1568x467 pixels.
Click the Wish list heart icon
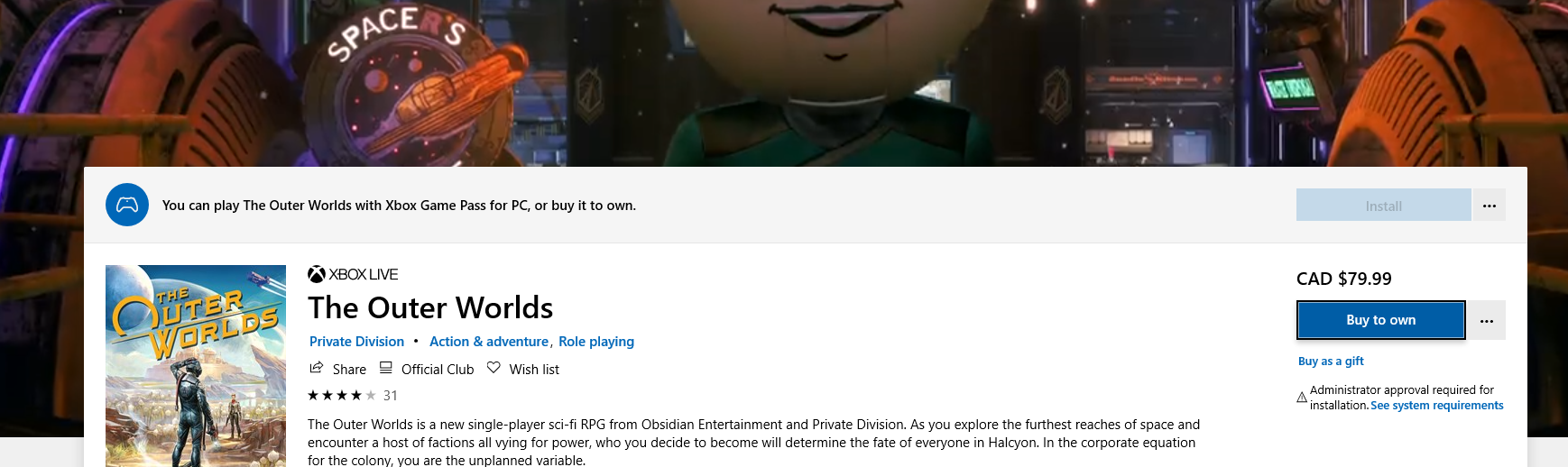[x=493, y=368]
